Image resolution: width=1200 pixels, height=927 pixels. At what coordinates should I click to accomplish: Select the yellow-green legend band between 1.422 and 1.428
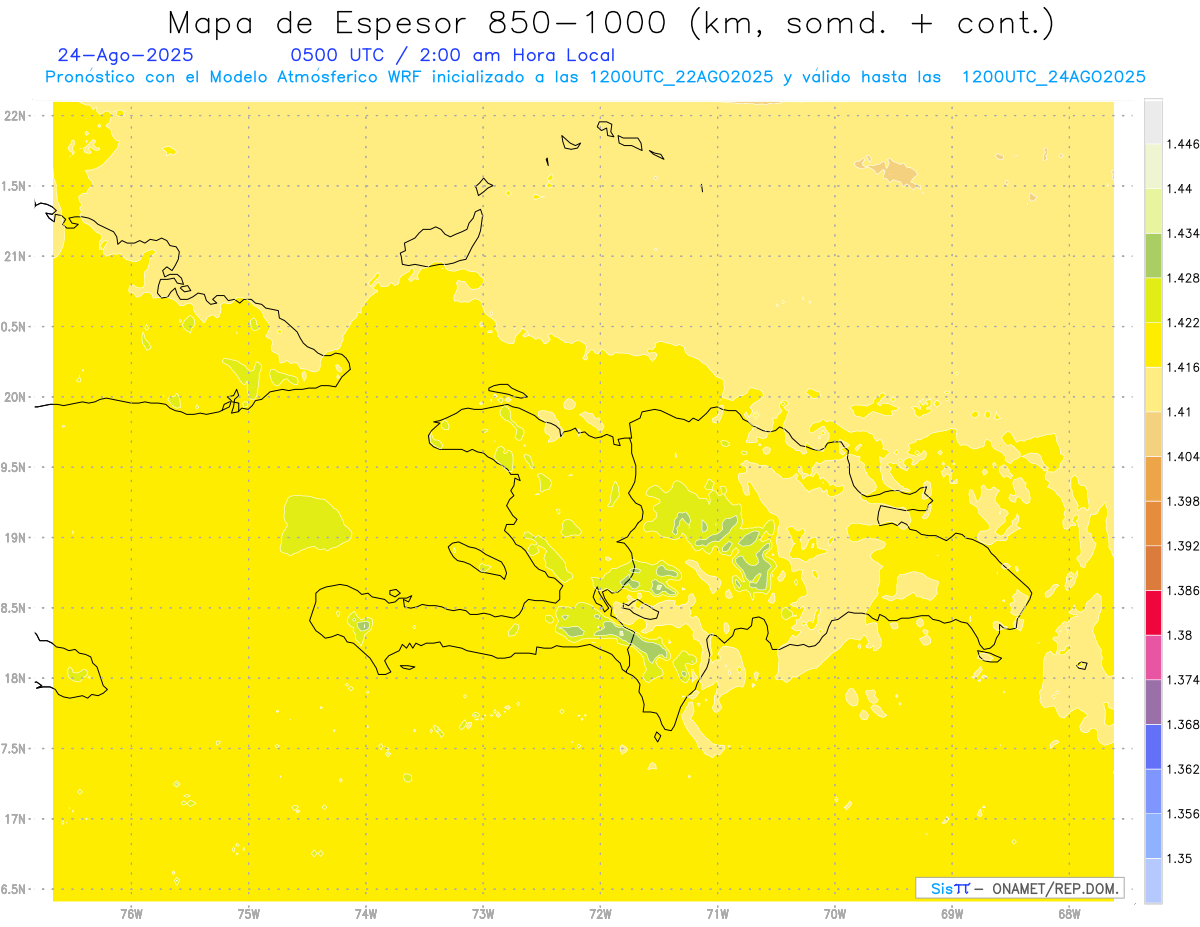coord(1153,300)
